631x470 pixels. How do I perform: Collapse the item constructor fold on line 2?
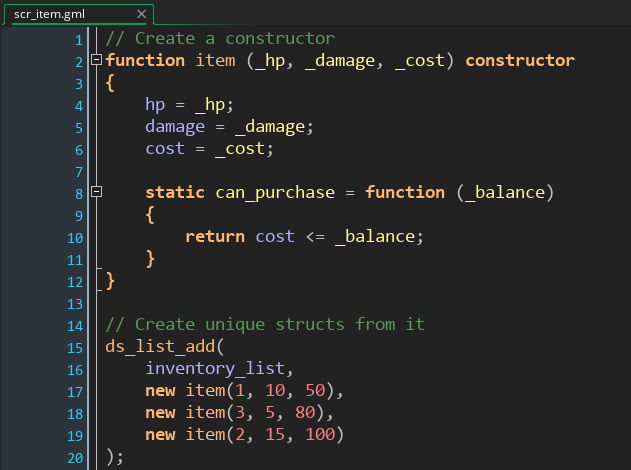(96, 60)
